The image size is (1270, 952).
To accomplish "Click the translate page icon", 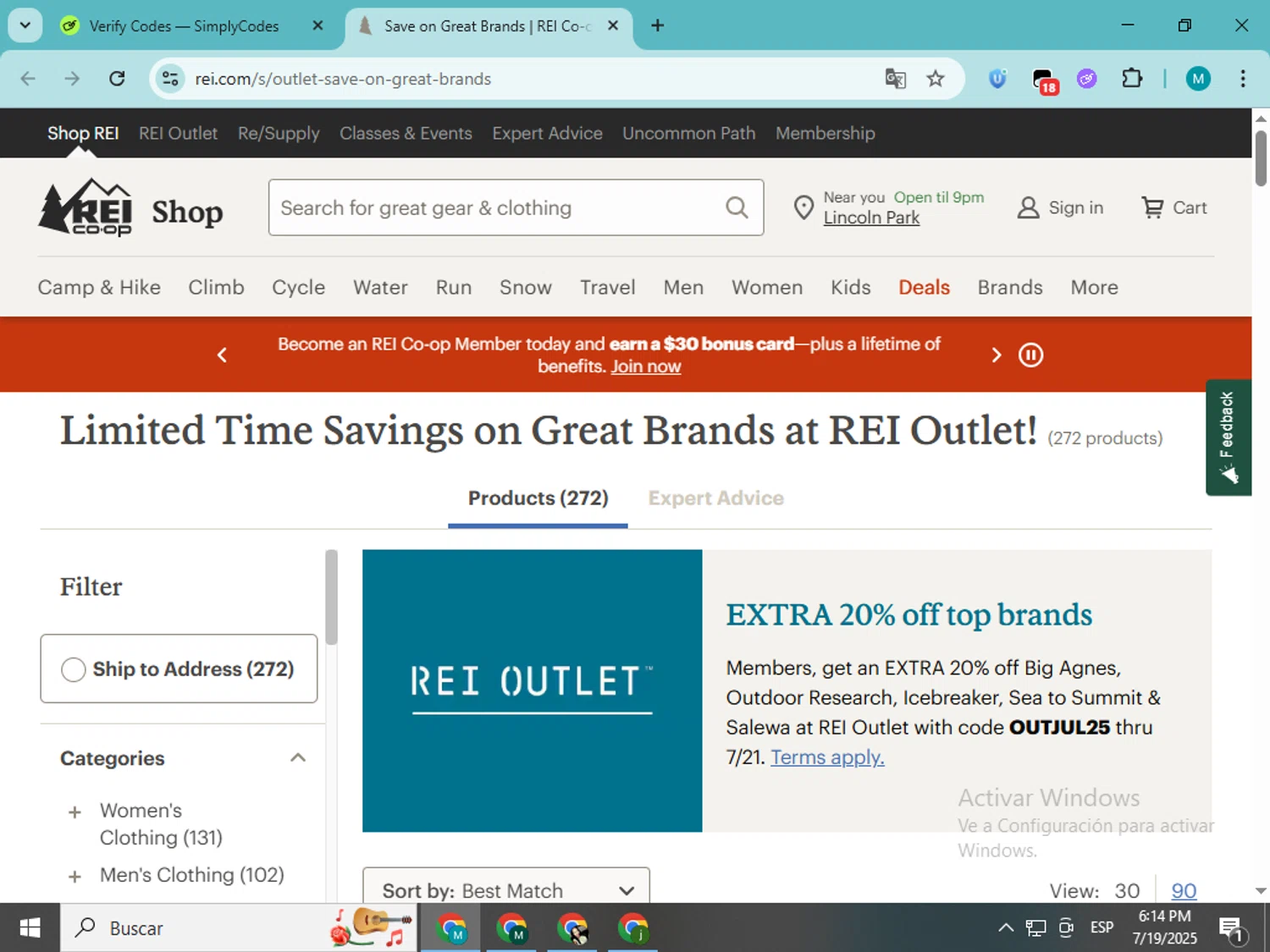I will click(895, 79).
